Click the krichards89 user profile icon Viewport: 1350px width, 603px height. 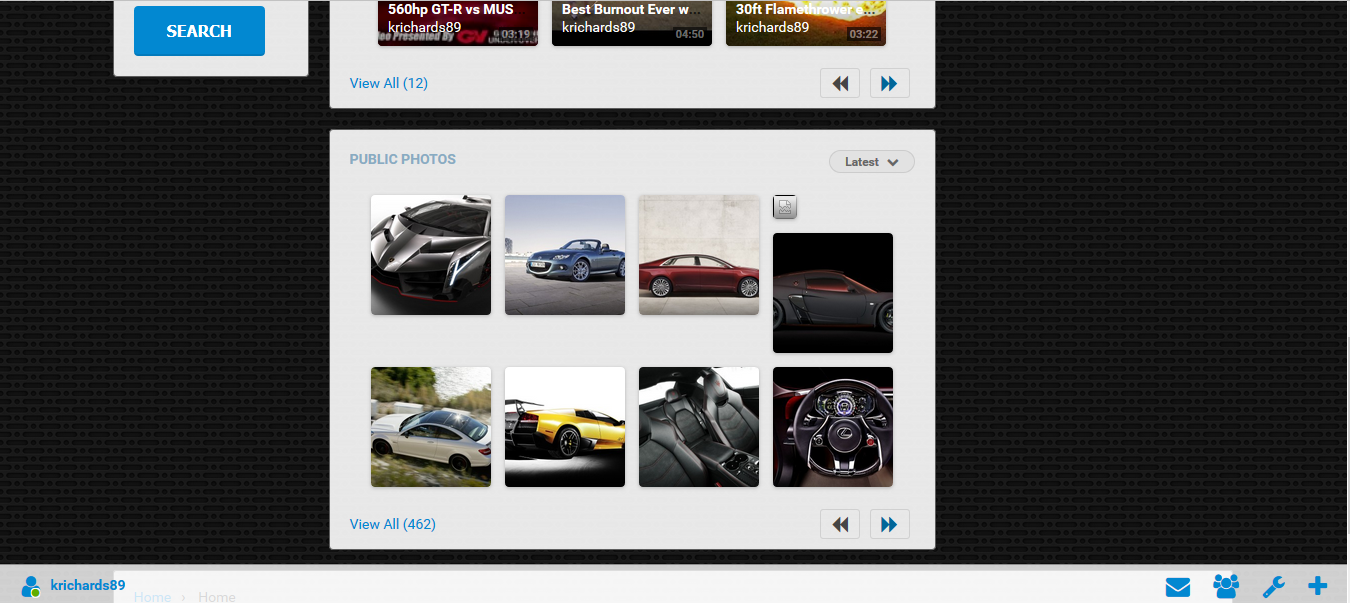[31, 587]
